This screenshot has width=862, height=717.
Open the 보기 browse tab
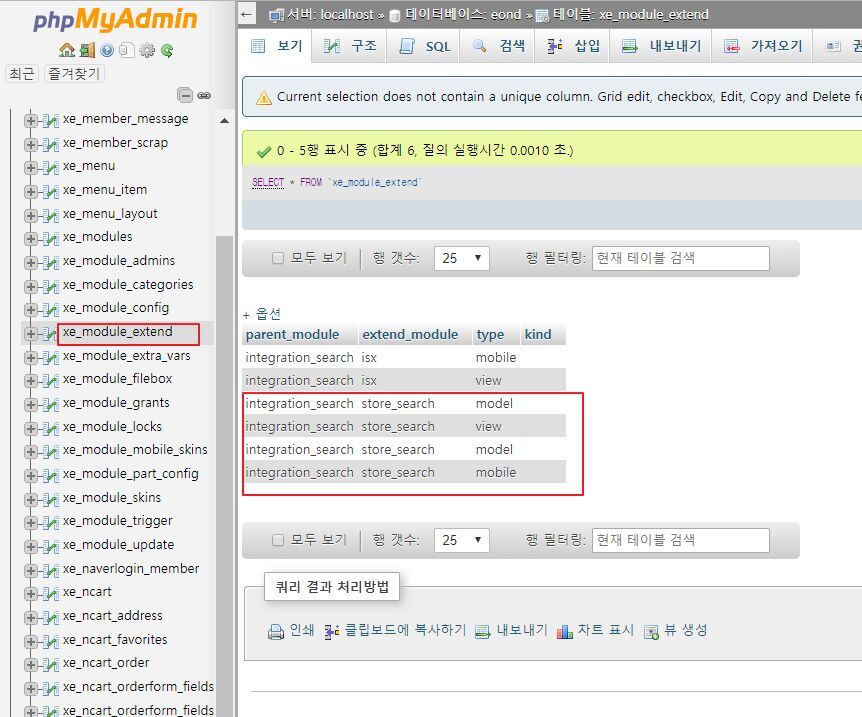(x=276, y=46)
